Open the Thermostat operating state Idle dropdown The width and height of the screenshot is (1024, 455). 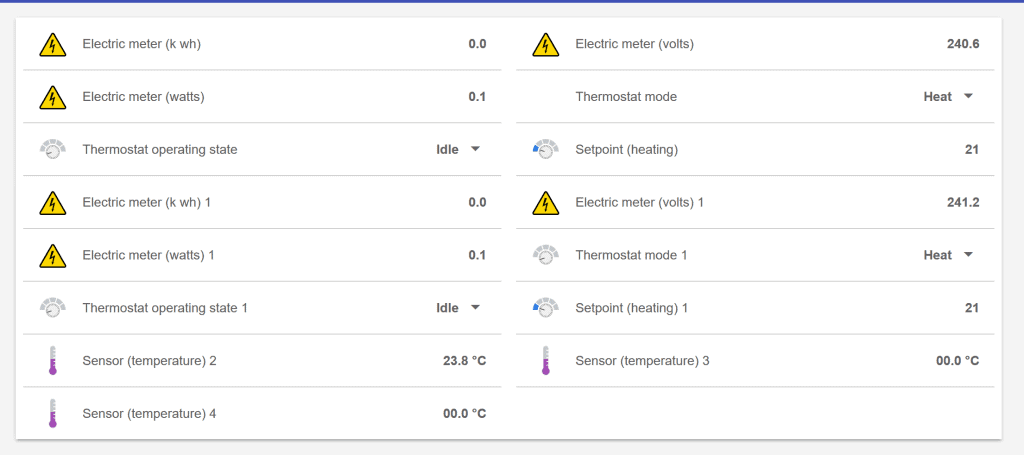(458, 149)
